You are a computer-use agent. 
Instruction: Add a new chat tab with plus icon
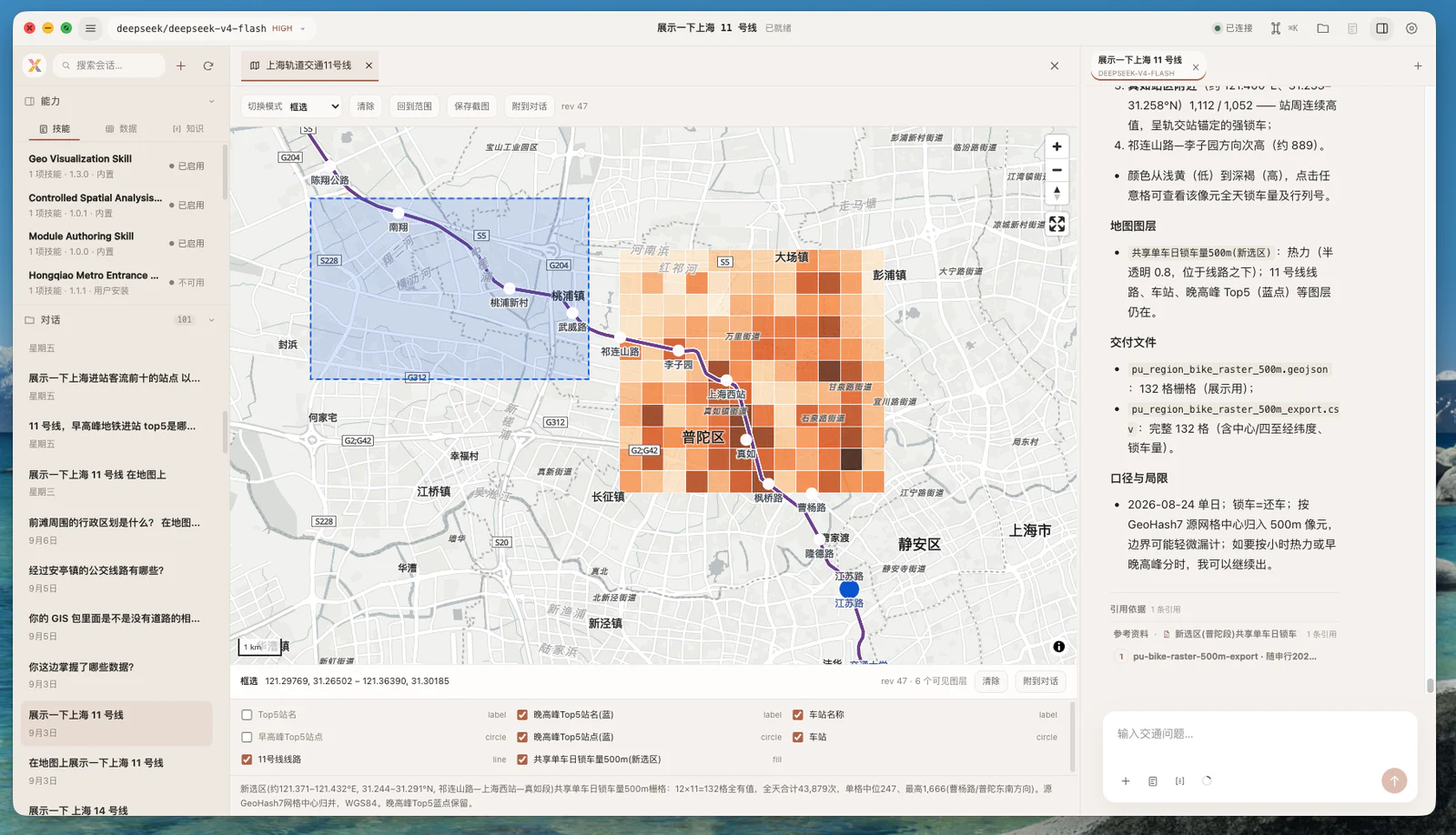point(1418,65)
